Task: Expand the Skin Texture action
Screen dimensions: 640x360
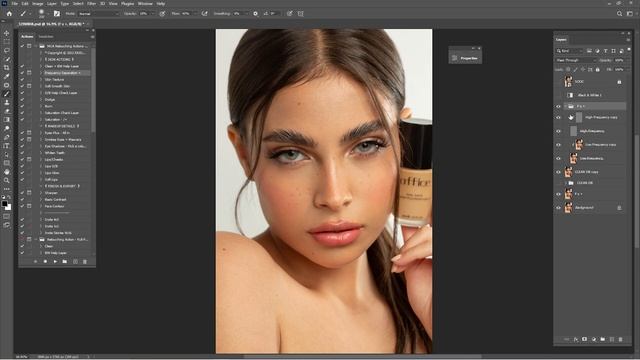Action: [x=41, y=79]
